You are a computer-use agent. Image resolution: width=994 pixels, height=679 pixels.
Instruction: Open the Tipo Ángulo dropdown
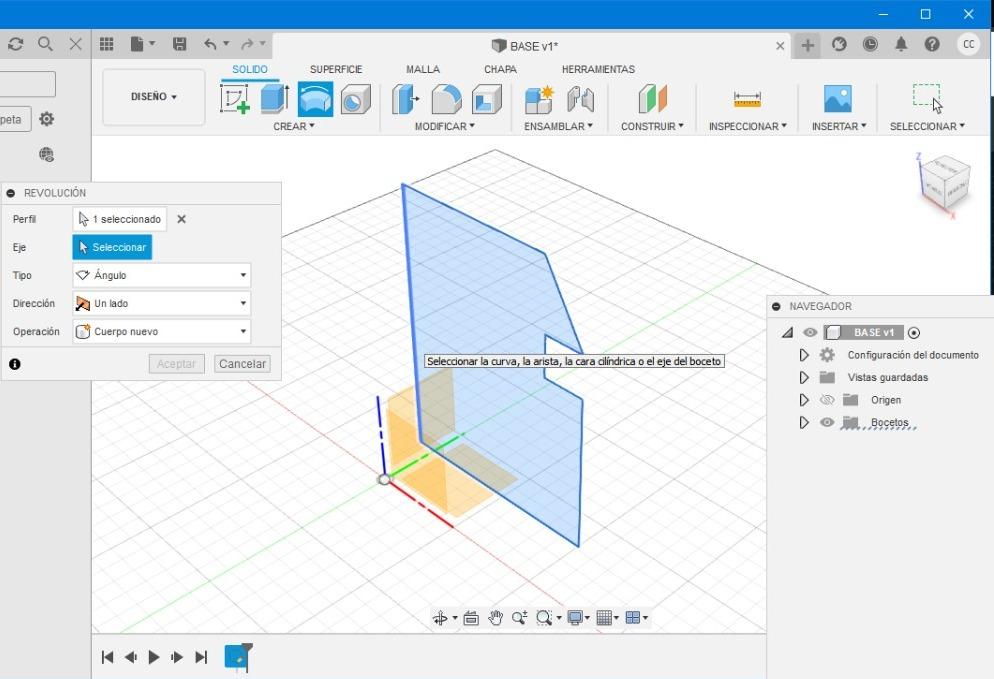click(x=162, y=275)
